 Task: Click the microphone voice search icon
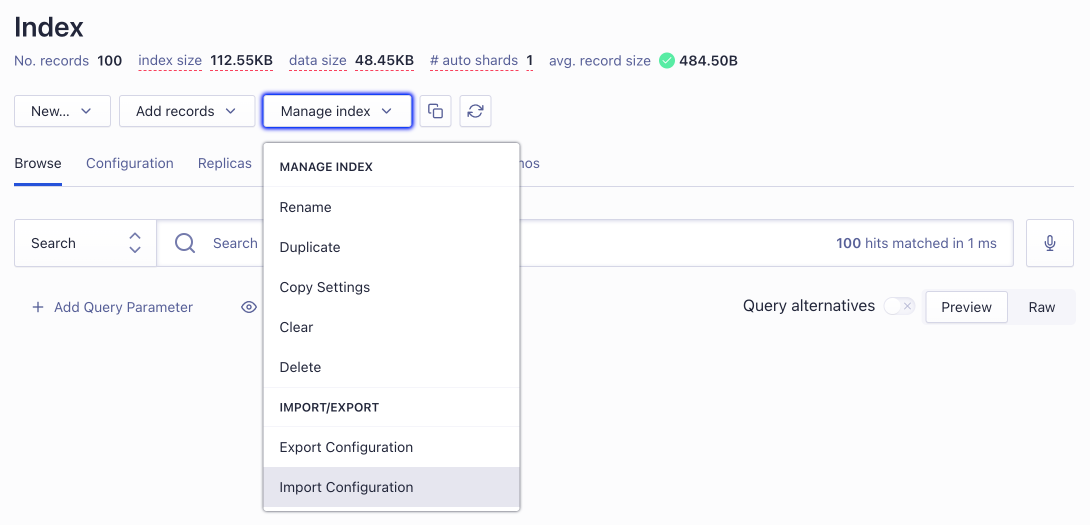[x=1050, y=243]
